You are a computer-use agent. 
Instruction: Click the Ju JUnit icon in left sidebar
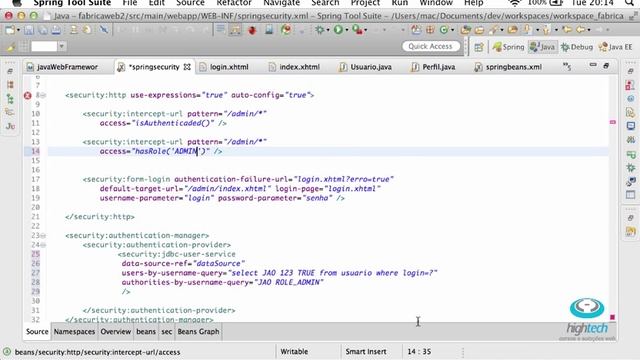tap(10, 126)
